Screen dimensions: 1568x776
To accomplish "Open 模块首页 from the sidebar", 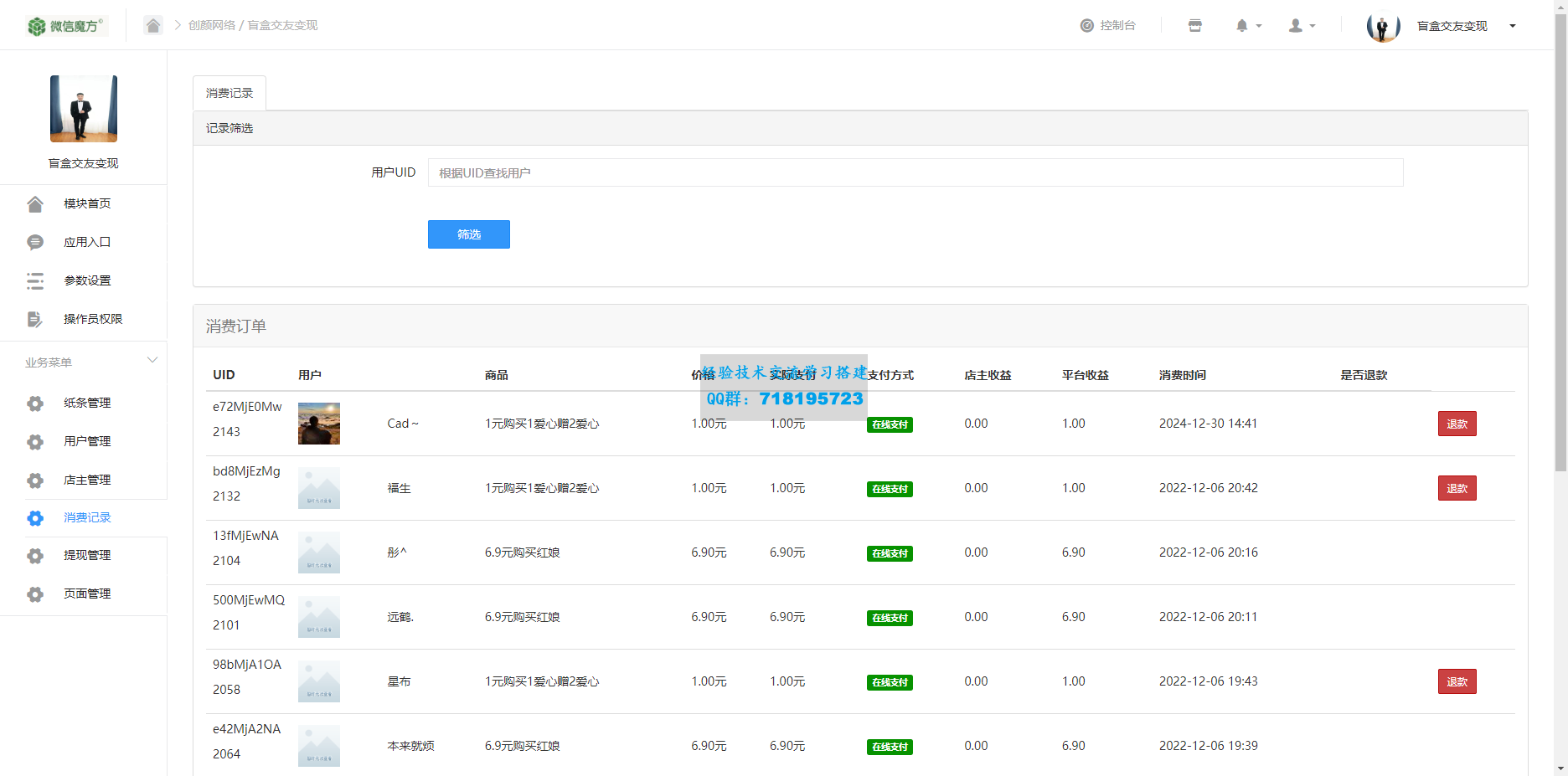I will pyautogui.click(x=87, y=203).
